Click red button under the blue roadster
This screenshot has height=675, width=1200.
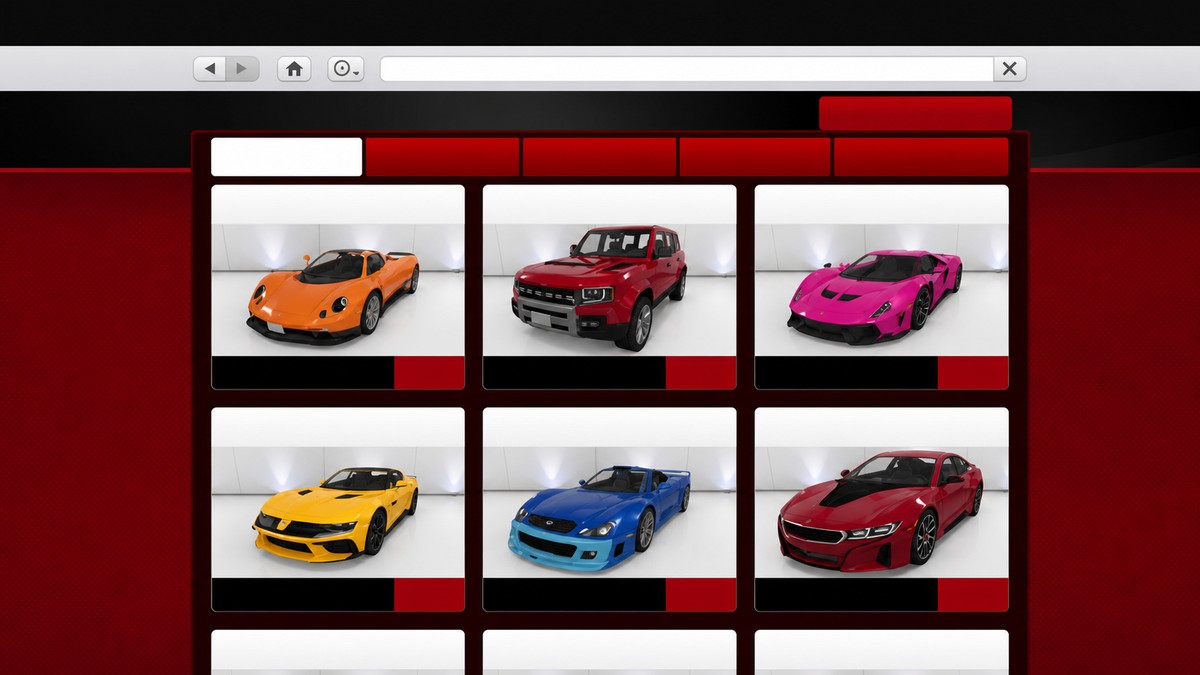point(701,594)
